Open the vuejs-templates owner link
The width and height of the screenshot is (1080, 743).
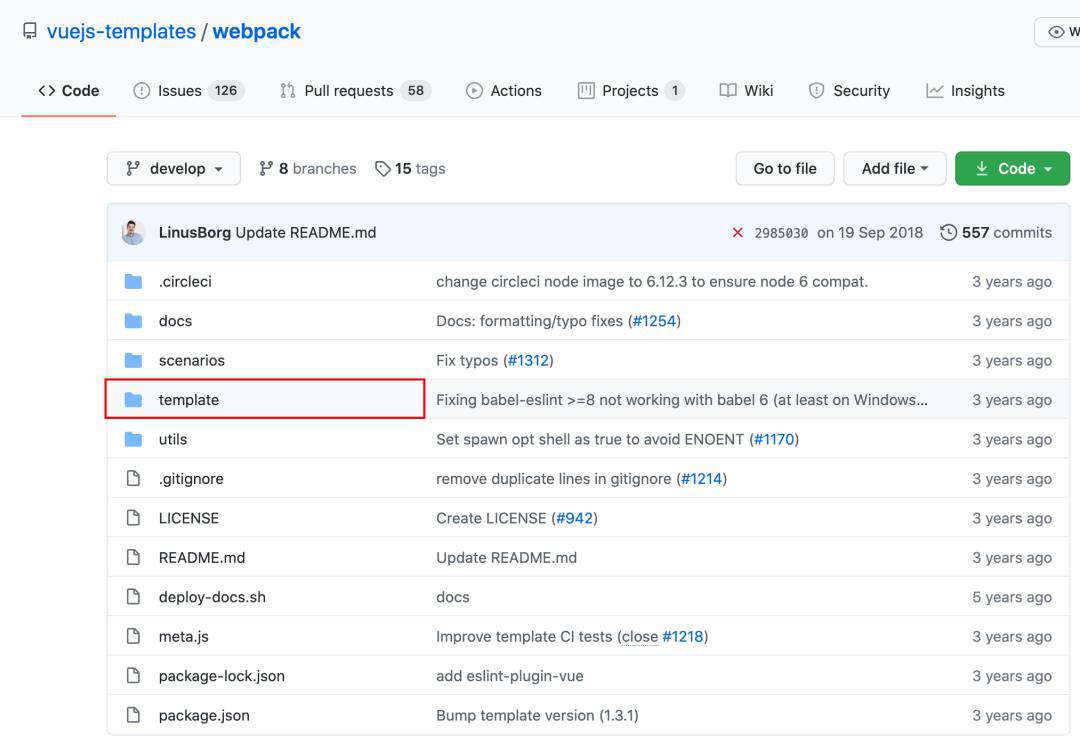pyautogui.click(x=121, y=32)
